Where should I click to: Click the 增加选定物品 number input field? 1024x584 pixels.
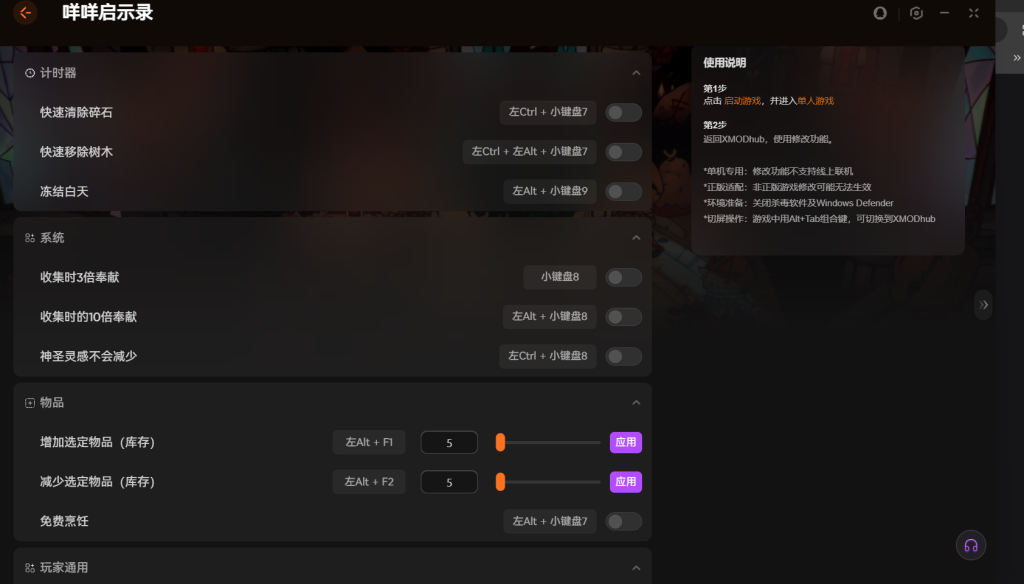click(449, 442)
